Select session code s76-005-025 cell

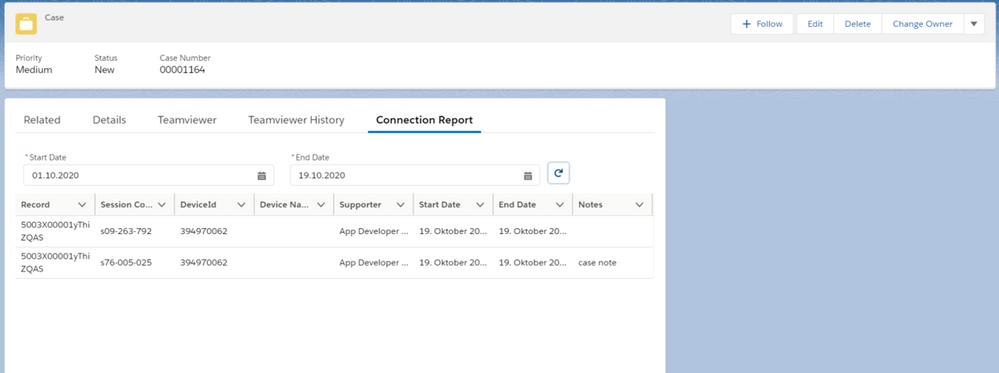135,262
